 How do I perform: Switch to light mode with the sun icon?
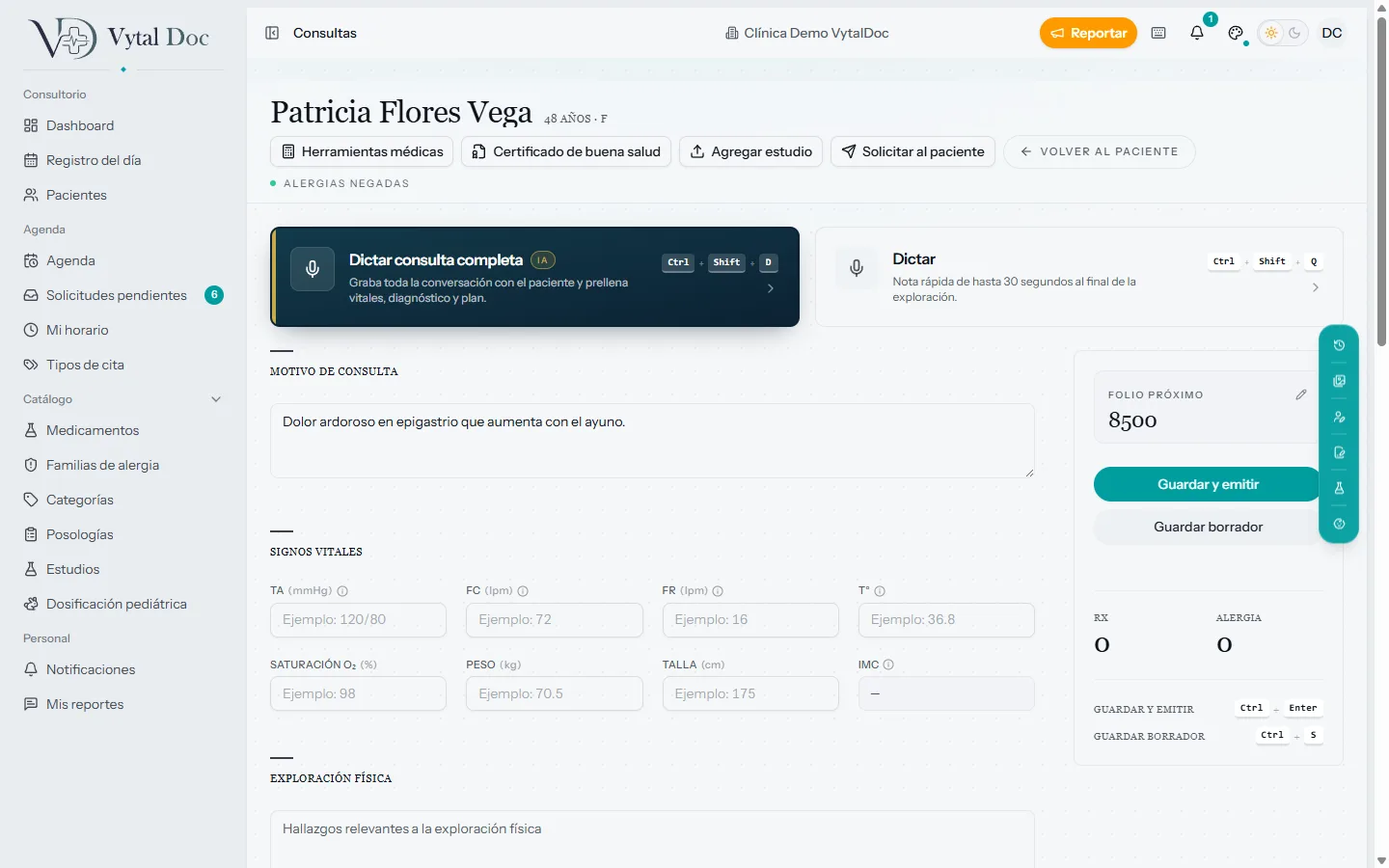1271,33
